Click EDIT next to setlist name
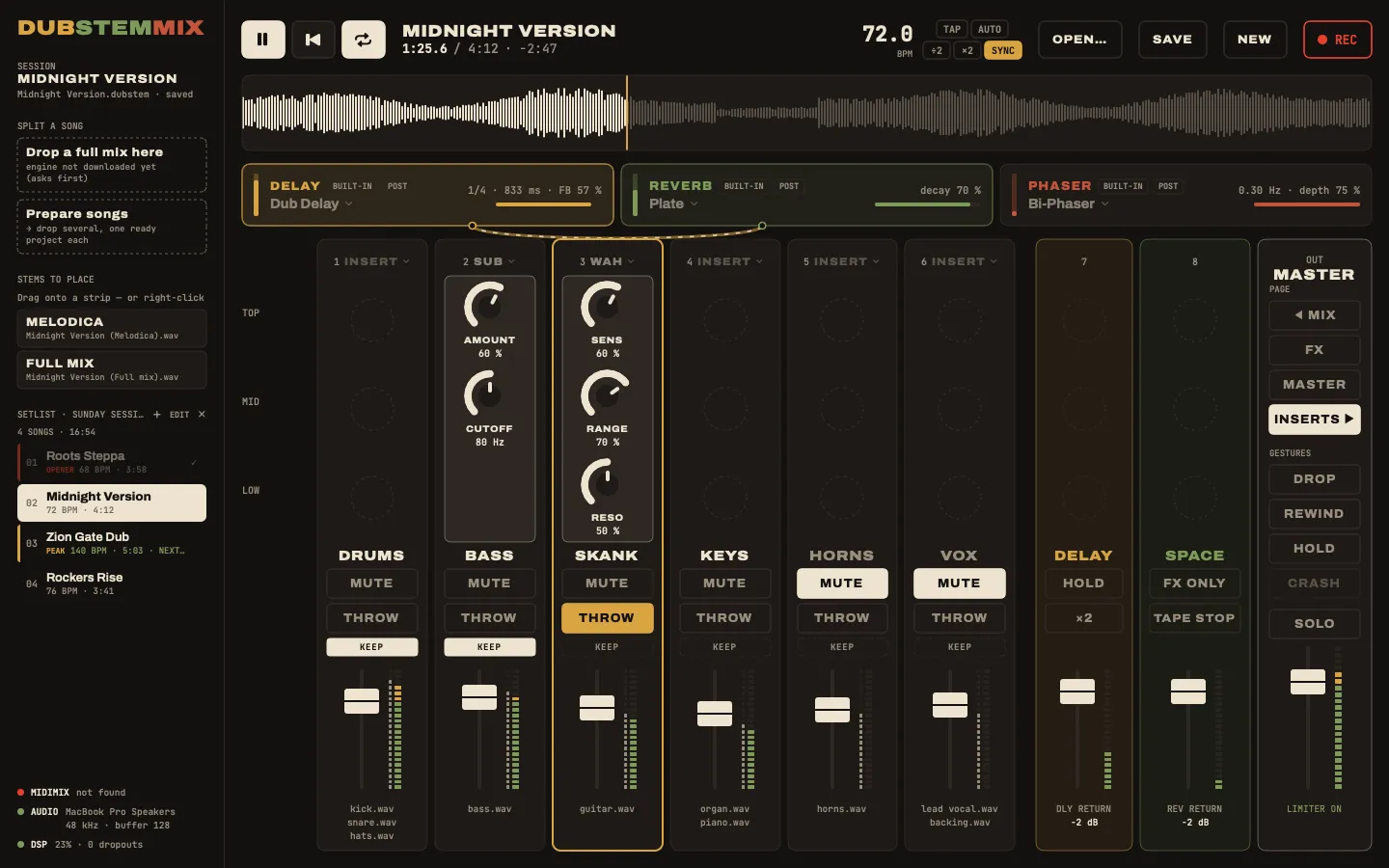The width and height of the screenshot is (1389, 868). click(179, 415)
